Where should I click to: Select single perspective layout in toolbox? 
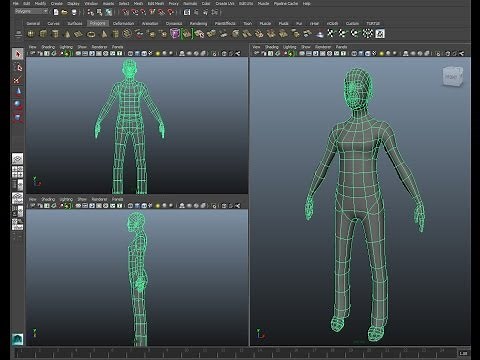point(18,158)
